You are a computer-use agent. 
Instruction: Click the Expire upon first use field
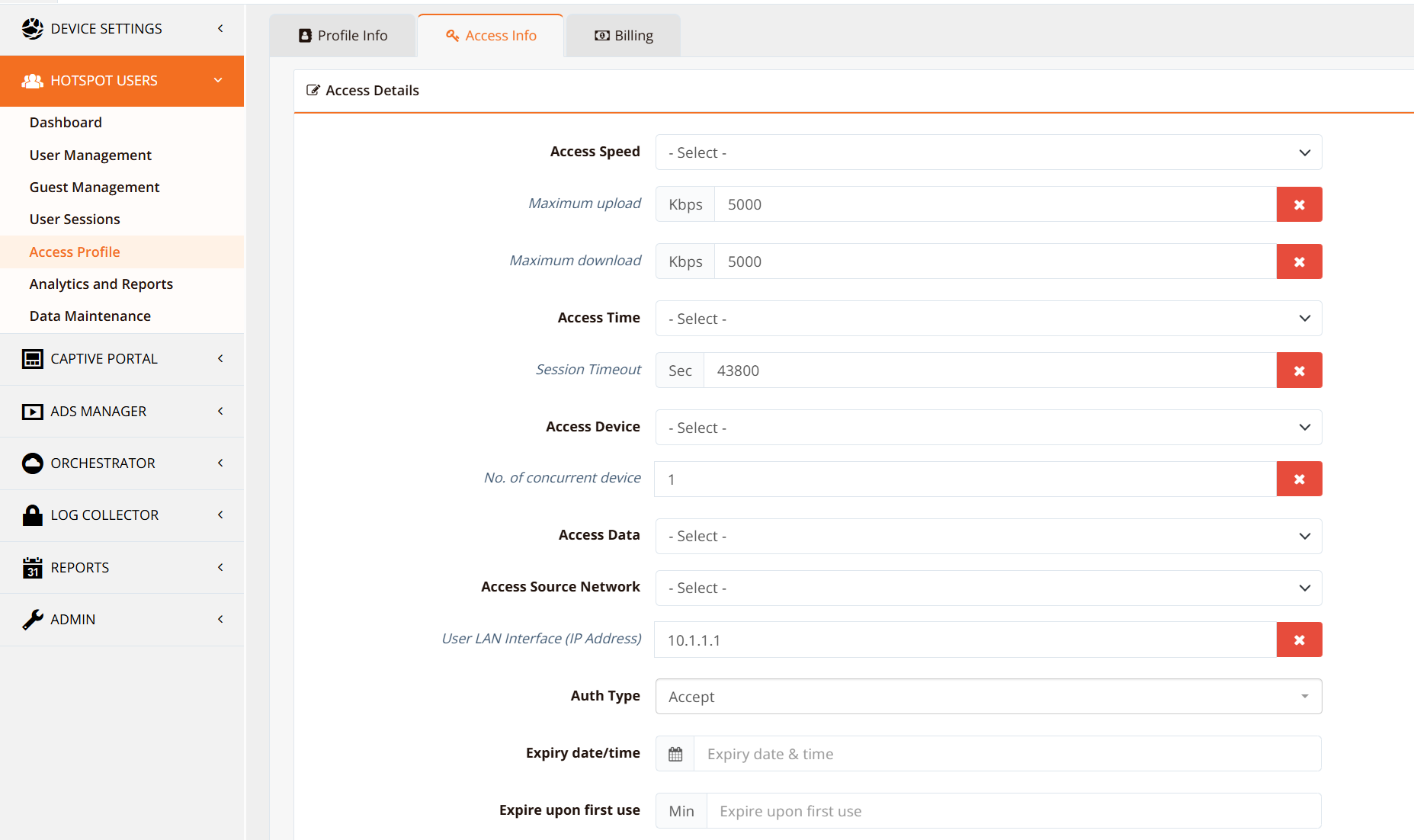click(1013, 811)
